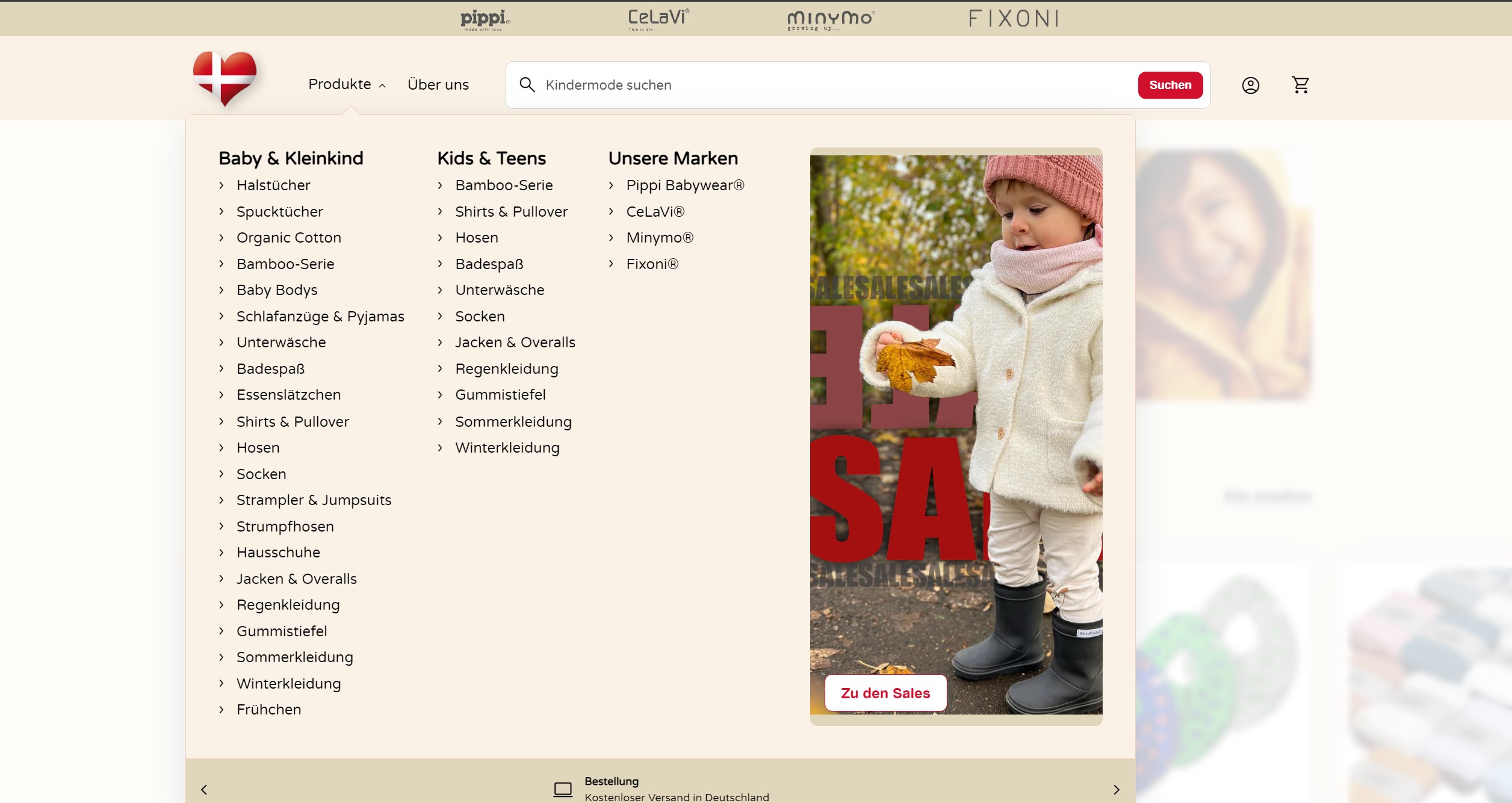Screen dimensions: 1512x803
Task: Click the red Suchen button
Action: (x=1170, y=85)
